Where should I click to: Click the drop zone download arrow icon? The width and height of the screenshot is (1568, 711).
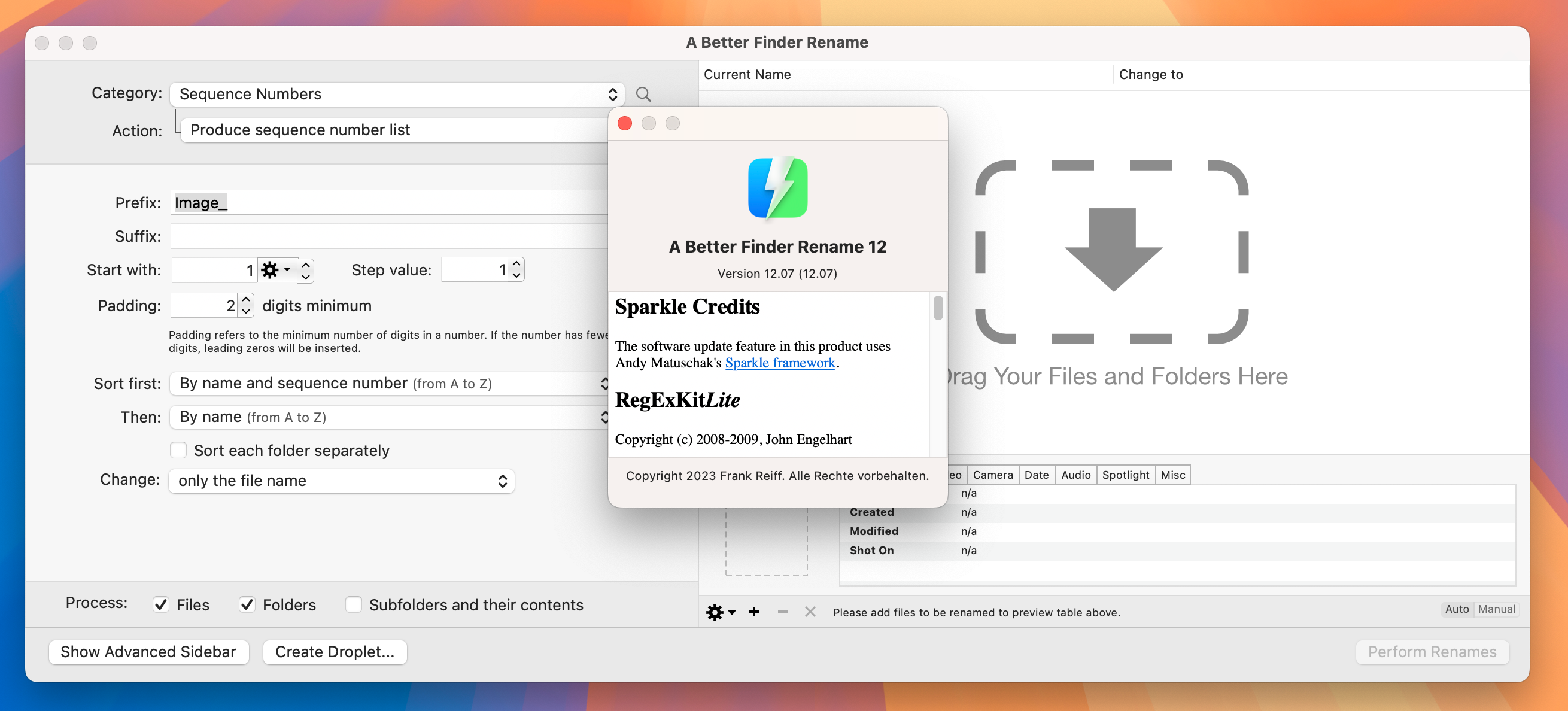(1113, 250)
